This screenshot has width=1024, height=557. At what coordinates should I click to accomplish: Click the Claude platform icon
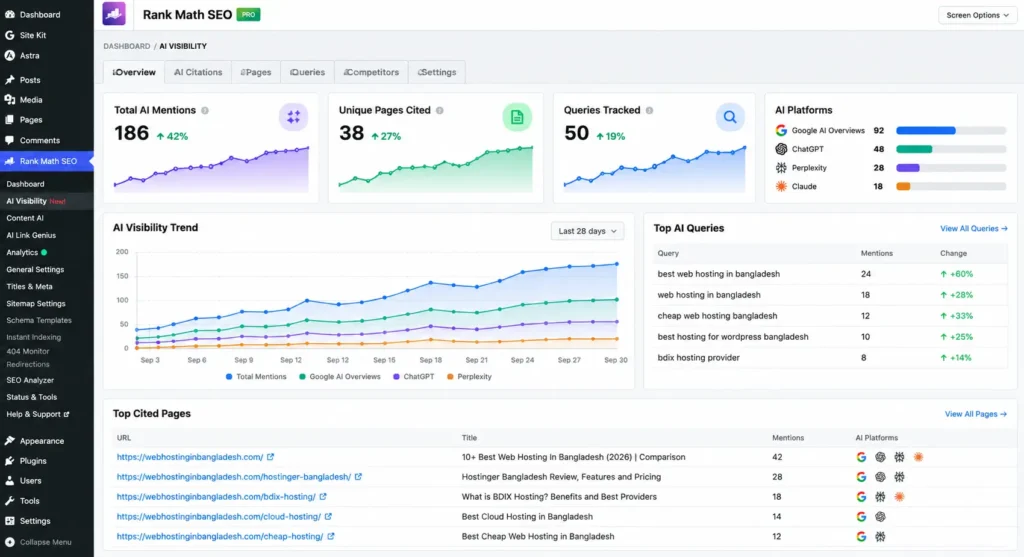781,186
